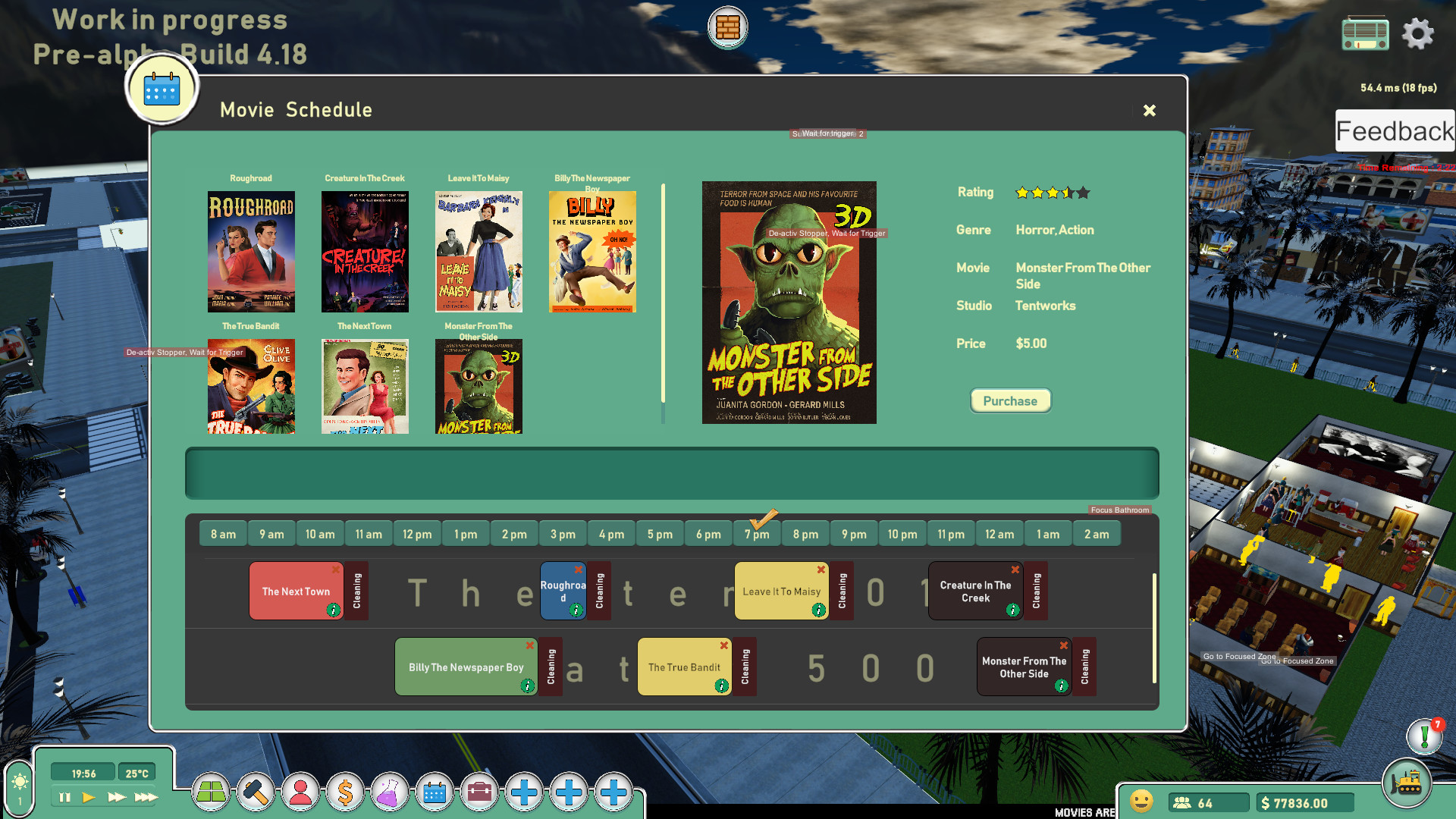The height and width of the screenshot is (819, 1456).
Task: Show info for Leave It To Maisy
Action: click(x=818, y=610)
